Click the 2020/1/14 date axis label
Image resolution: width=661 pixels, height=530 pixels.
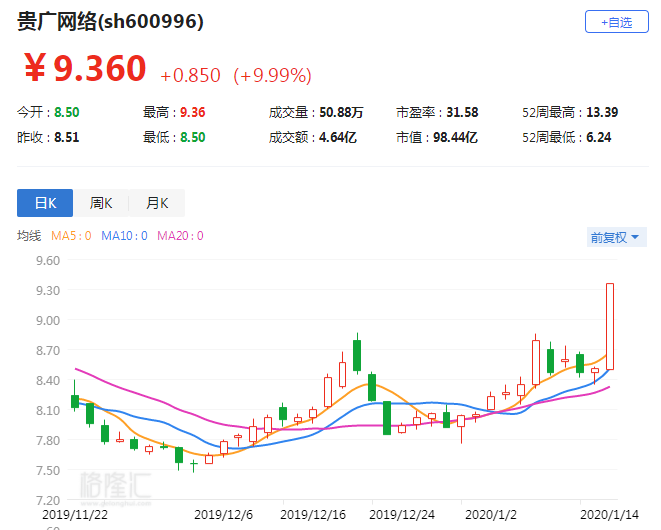(x=610, y=514)
